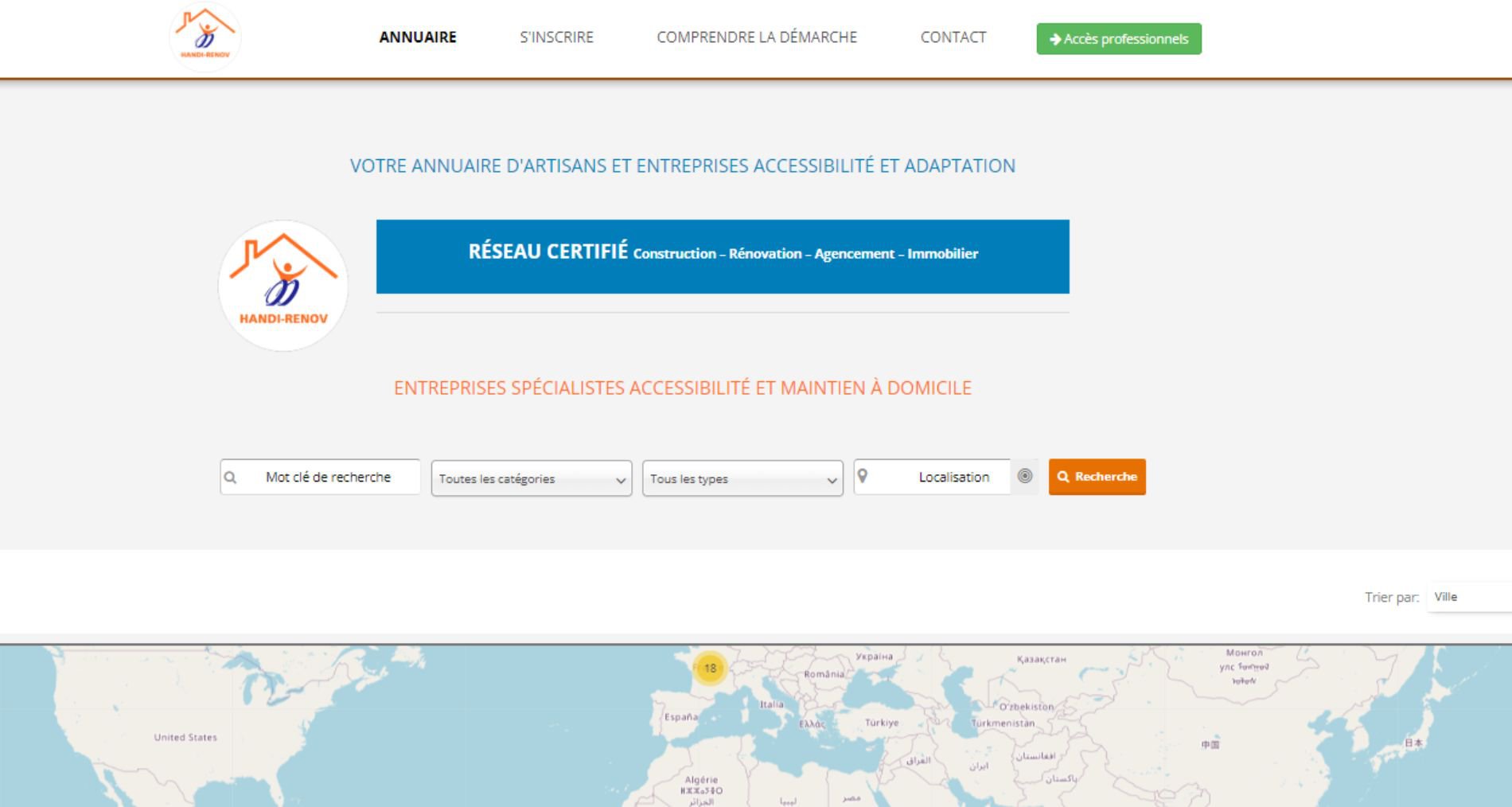The image size is (1512, 807).
Task: Expand the Tous les types dropdown
Action: tap(742, 478)
